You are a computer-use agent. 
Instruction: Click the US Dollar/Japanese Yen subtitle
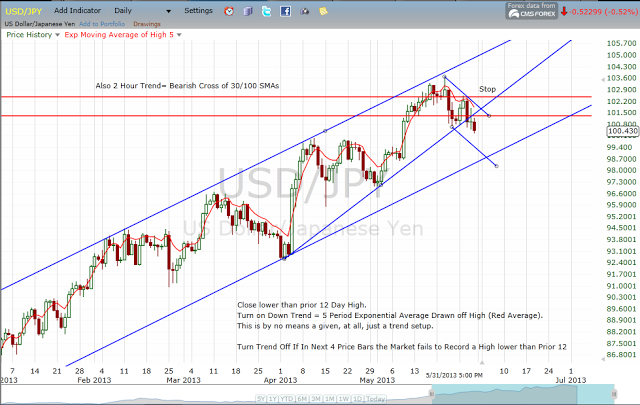[x=40, y=24]
